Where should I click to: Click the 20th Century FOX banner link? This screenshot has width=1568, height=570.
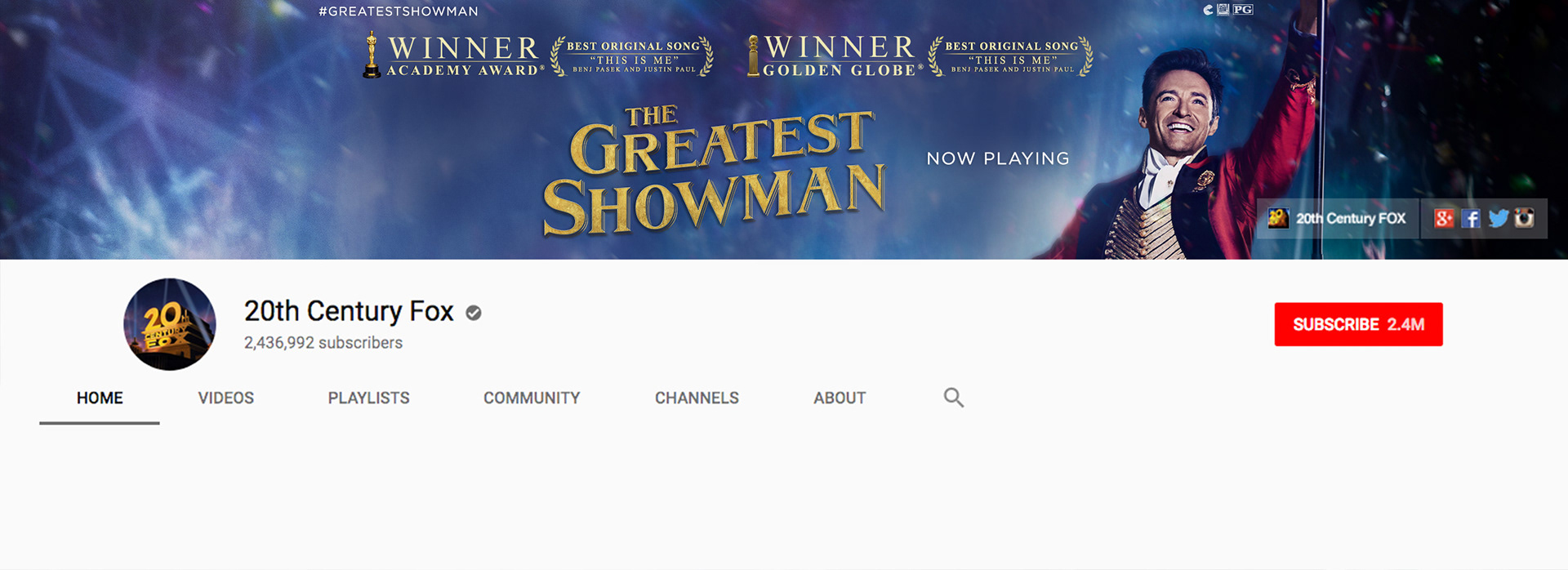(1338, 218)
